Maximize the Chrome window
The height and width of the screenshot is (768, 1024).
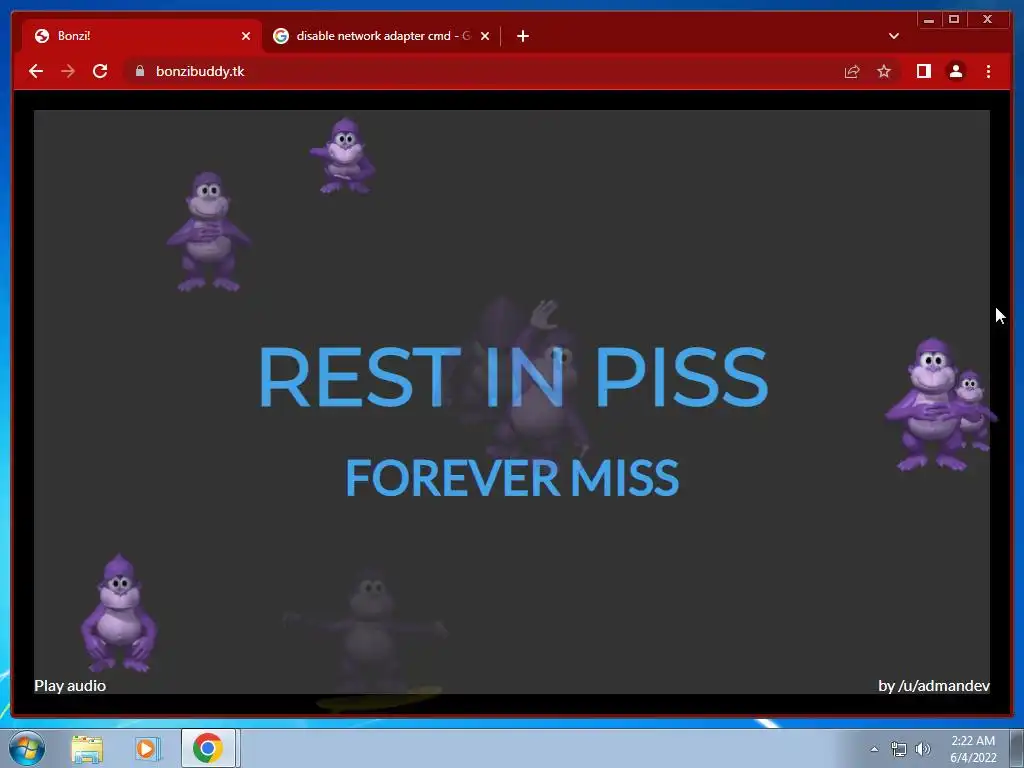click(x=953, y=20)
